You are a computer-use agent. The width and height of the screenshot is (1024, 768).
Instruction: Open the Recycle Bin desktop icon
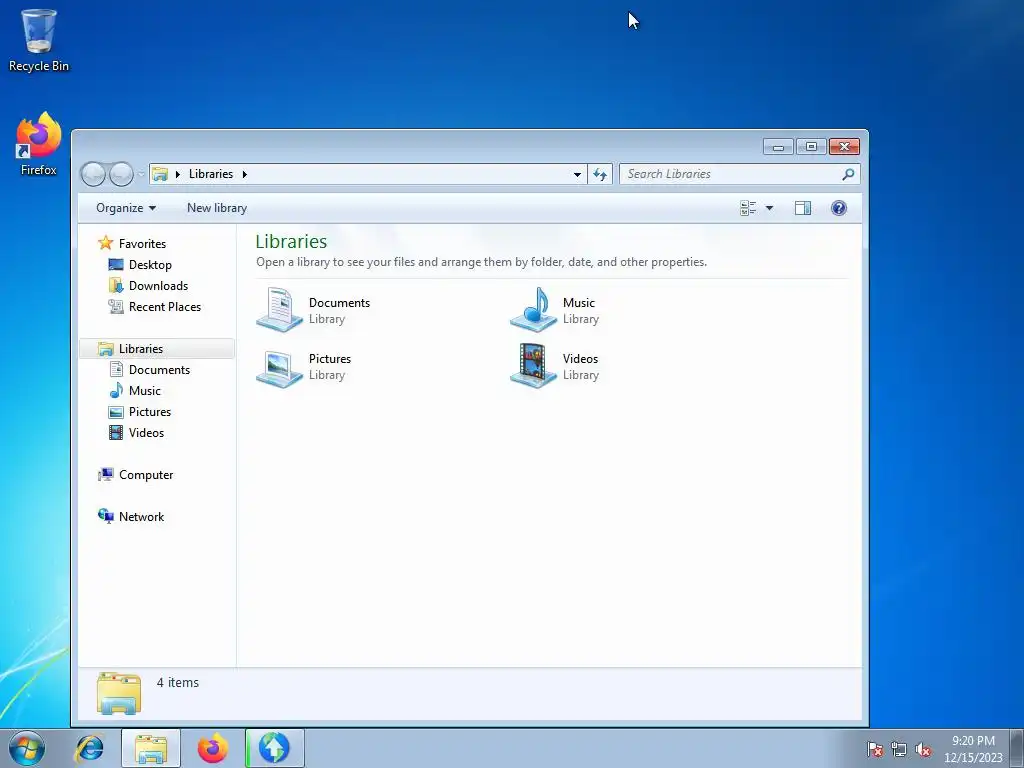(39, 40)
